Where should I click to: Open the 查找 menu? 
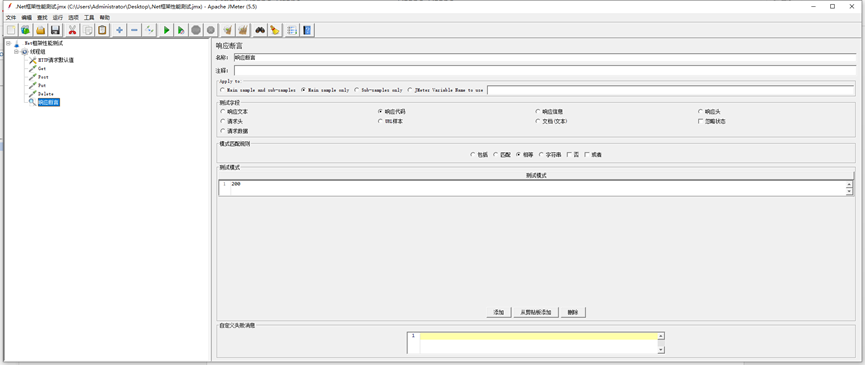coord(42,18)
